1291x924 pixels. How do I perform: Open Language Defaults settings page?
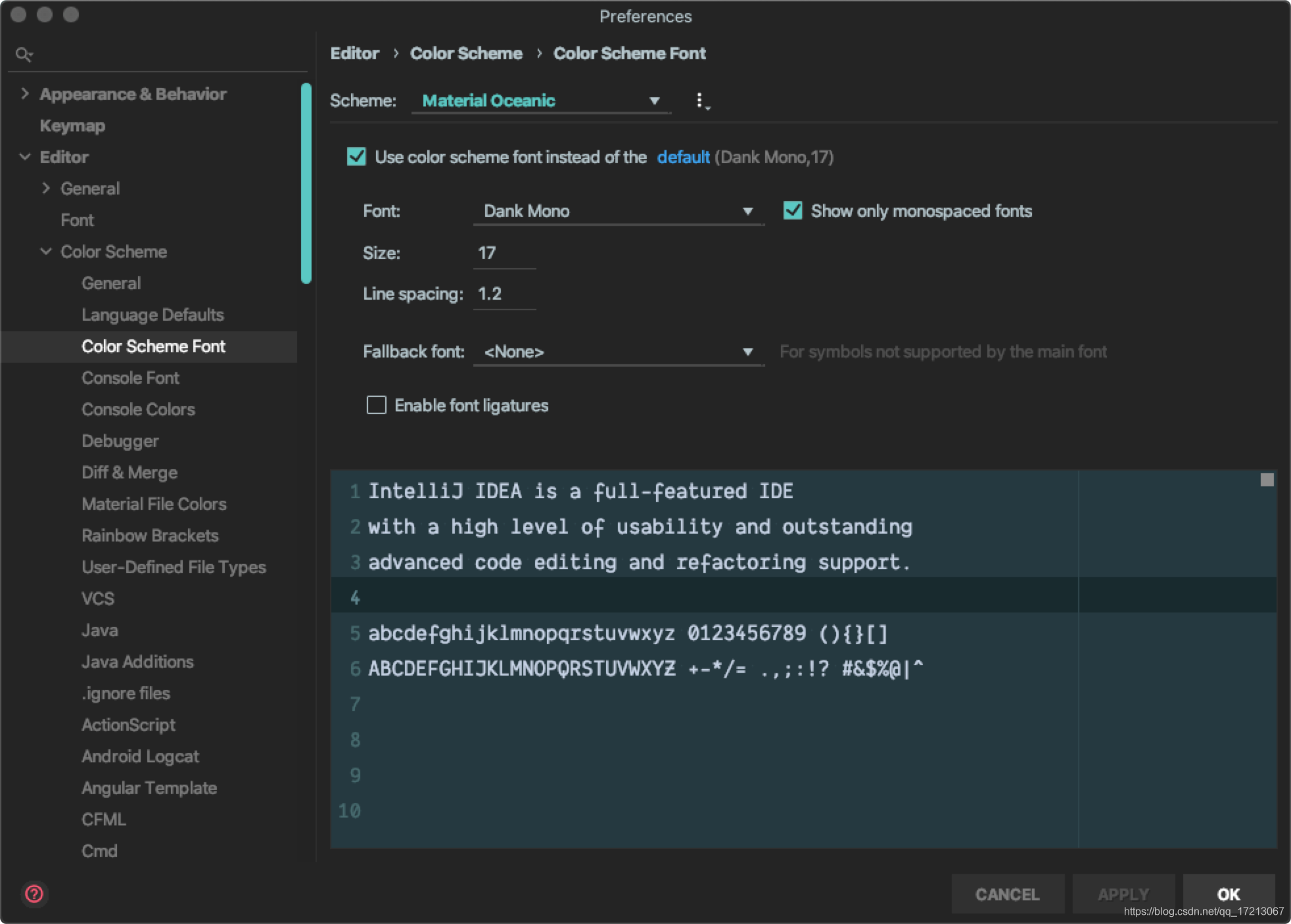pos(153,315)
